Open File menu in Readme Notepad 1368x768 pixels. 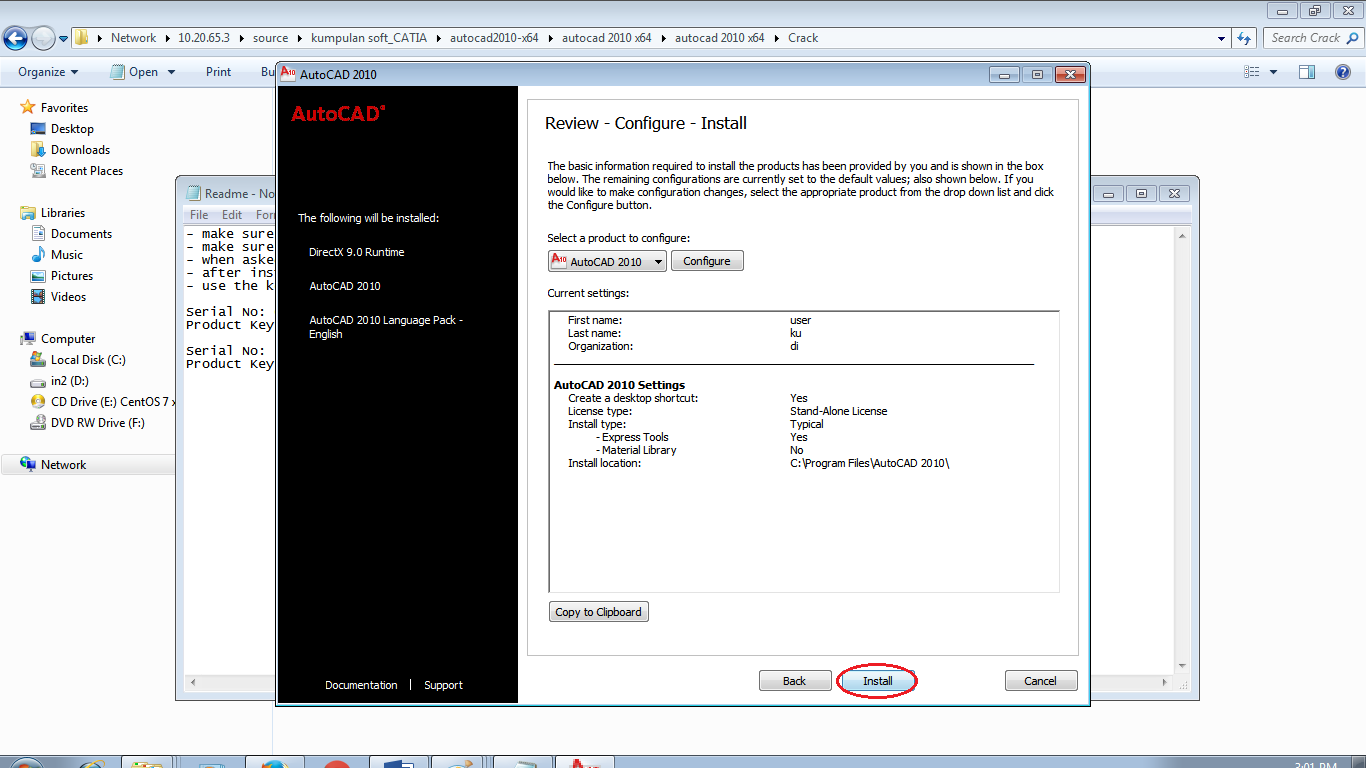[x=199, y=215]
